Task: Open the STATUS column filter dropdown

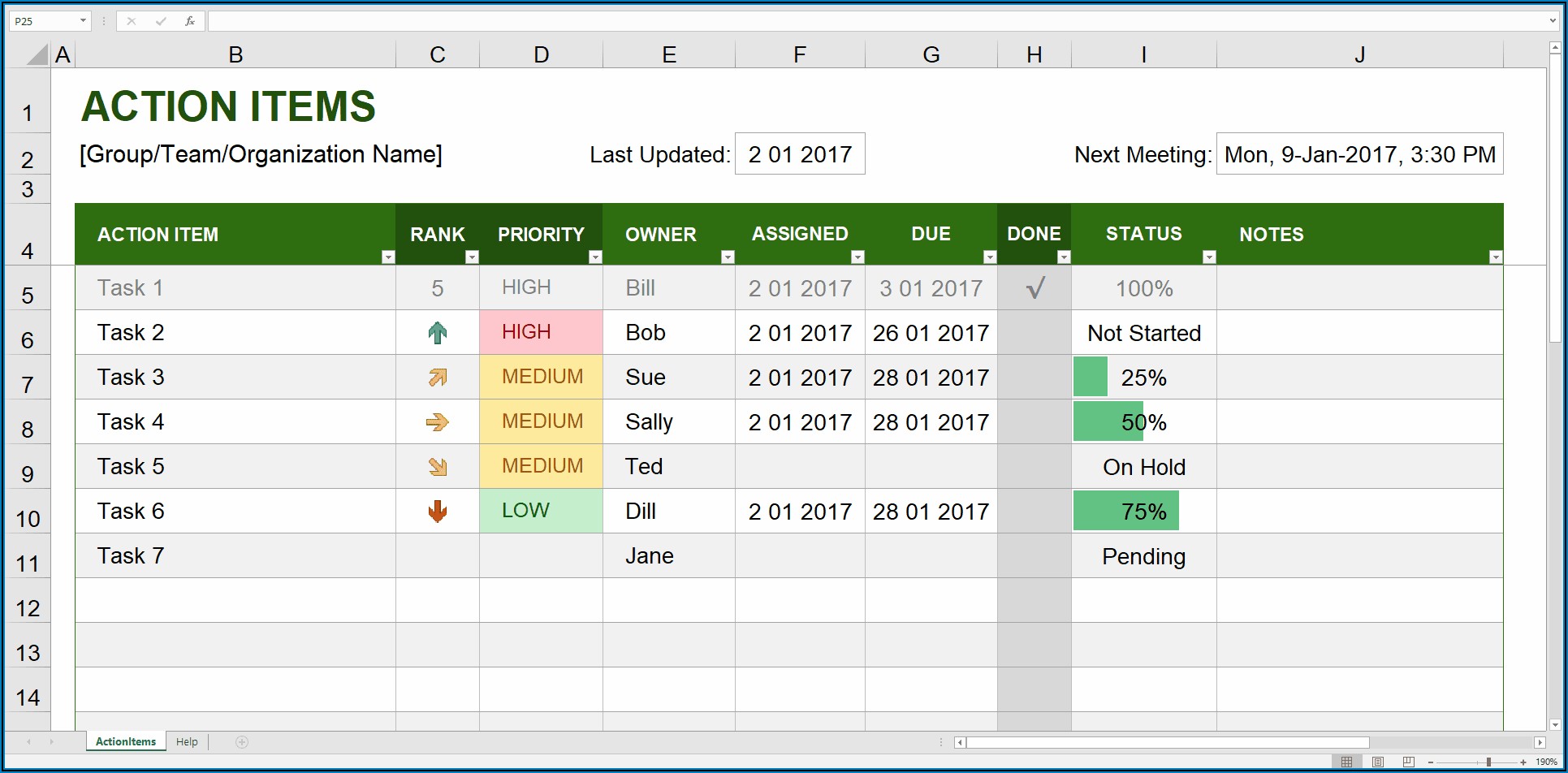Action: tap(1209, 257)
